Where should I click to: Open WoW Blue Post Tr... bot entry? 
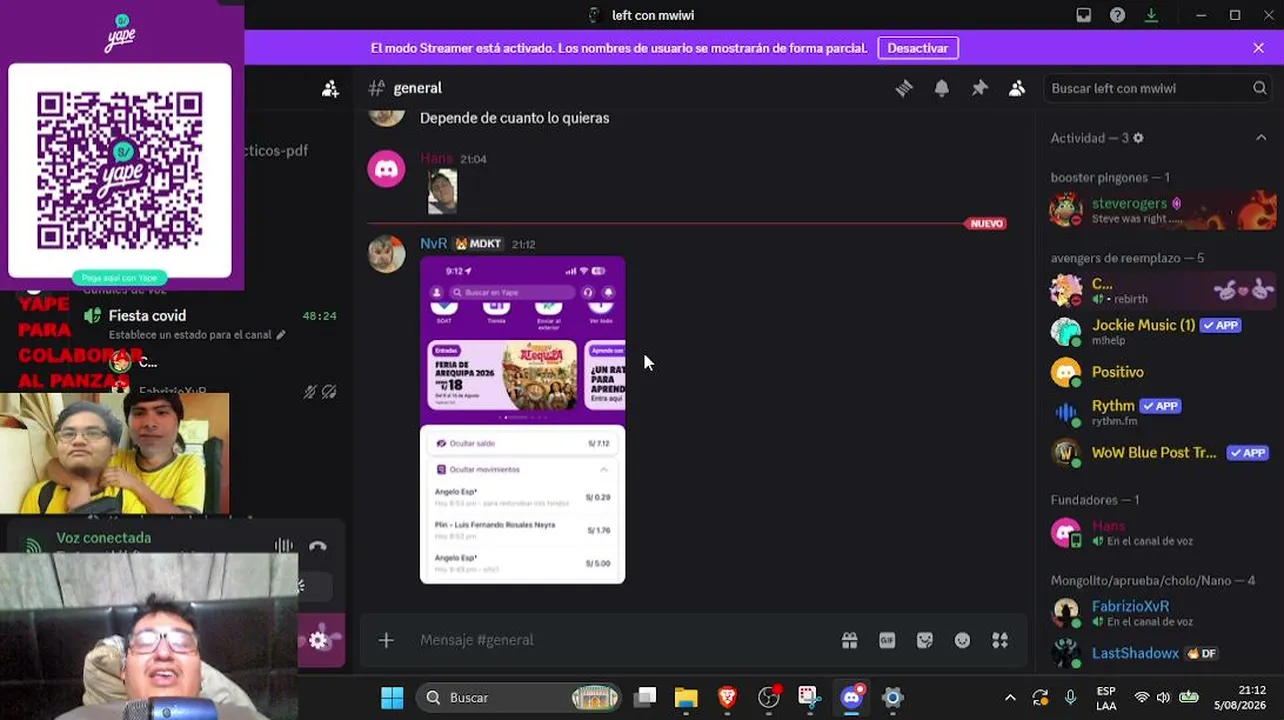1163,452
